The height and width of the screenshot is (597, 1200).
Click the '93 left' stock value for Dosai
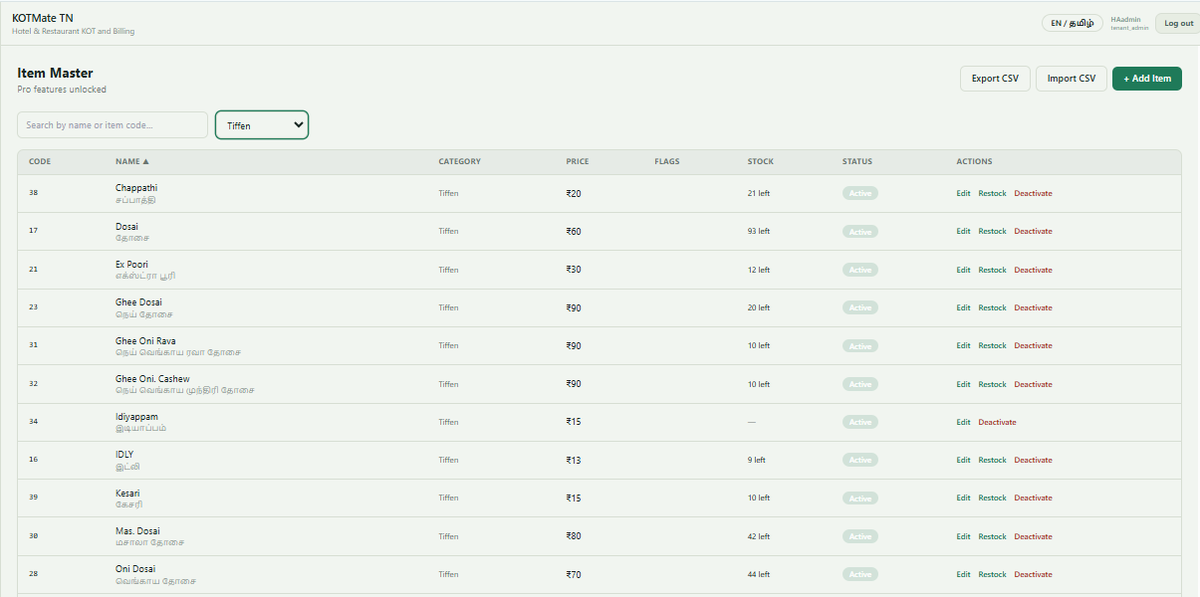[758, 231]
